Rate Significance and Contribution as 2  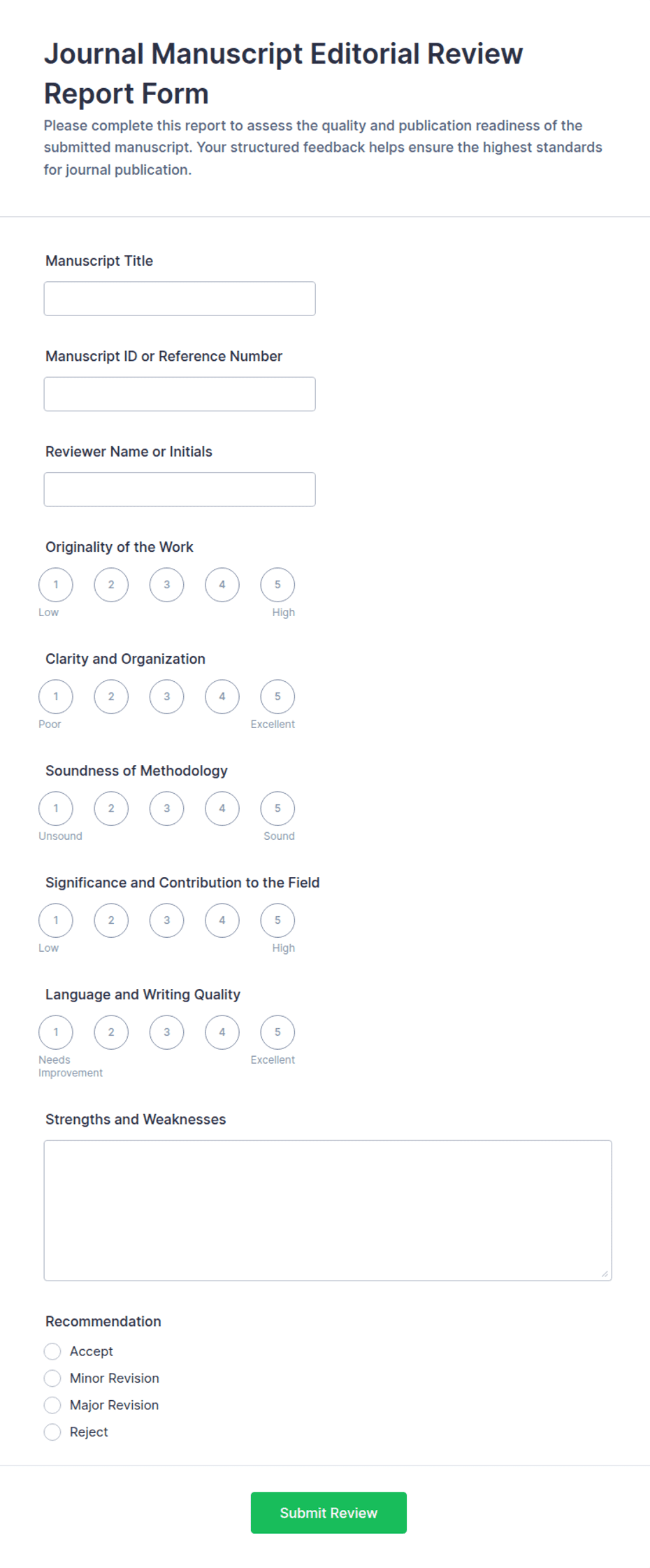point(111,920)
